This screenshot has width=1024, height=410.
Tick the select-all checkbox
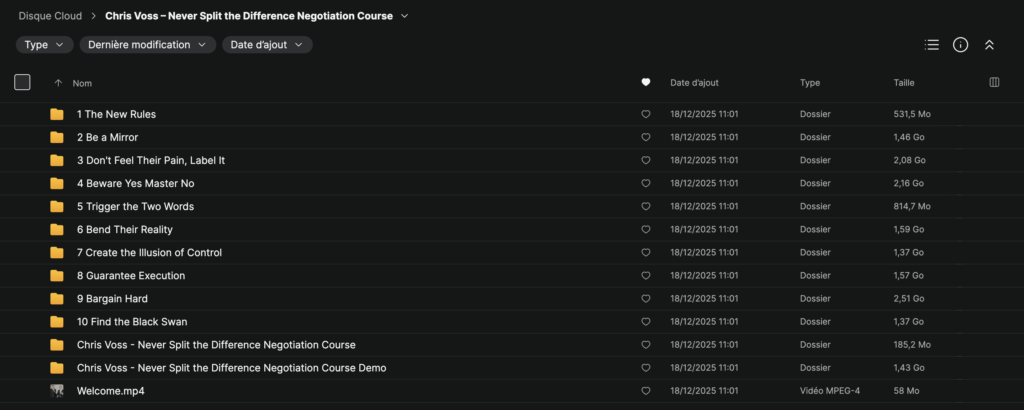point(22,83)
